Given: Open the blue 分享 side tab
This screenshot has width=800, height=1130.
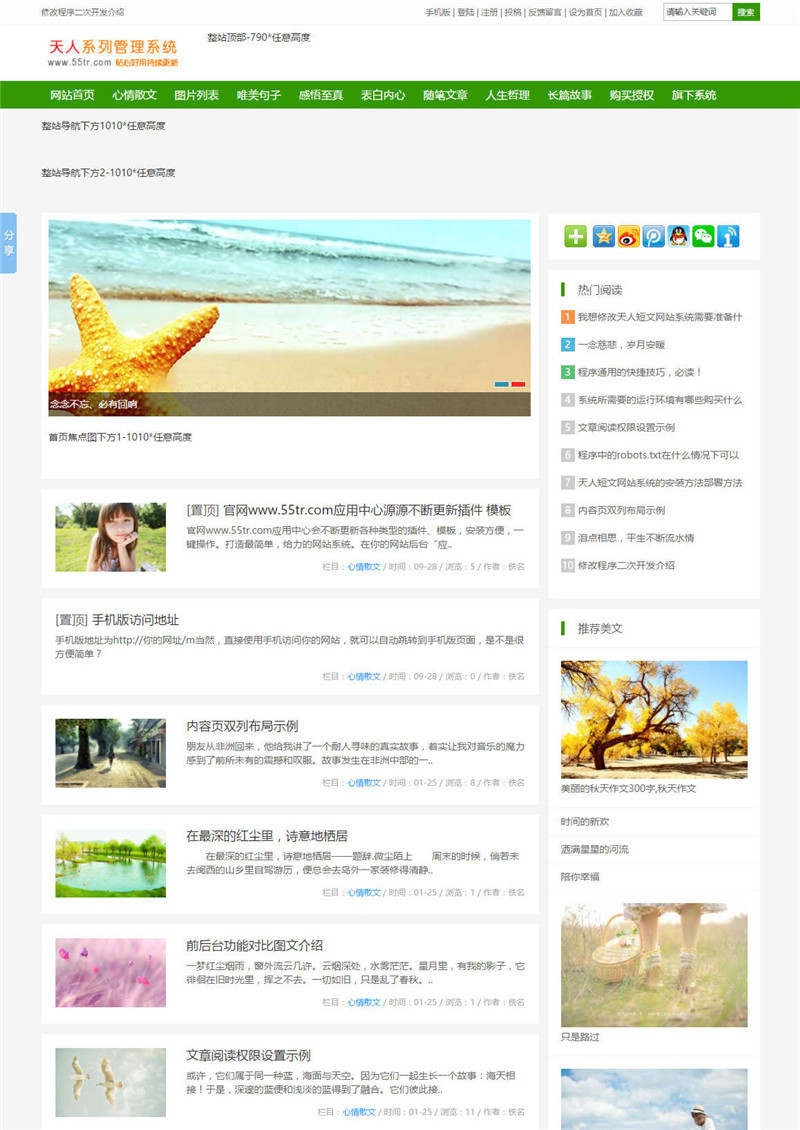Looking at the screenshot, I should pos(8,243).
